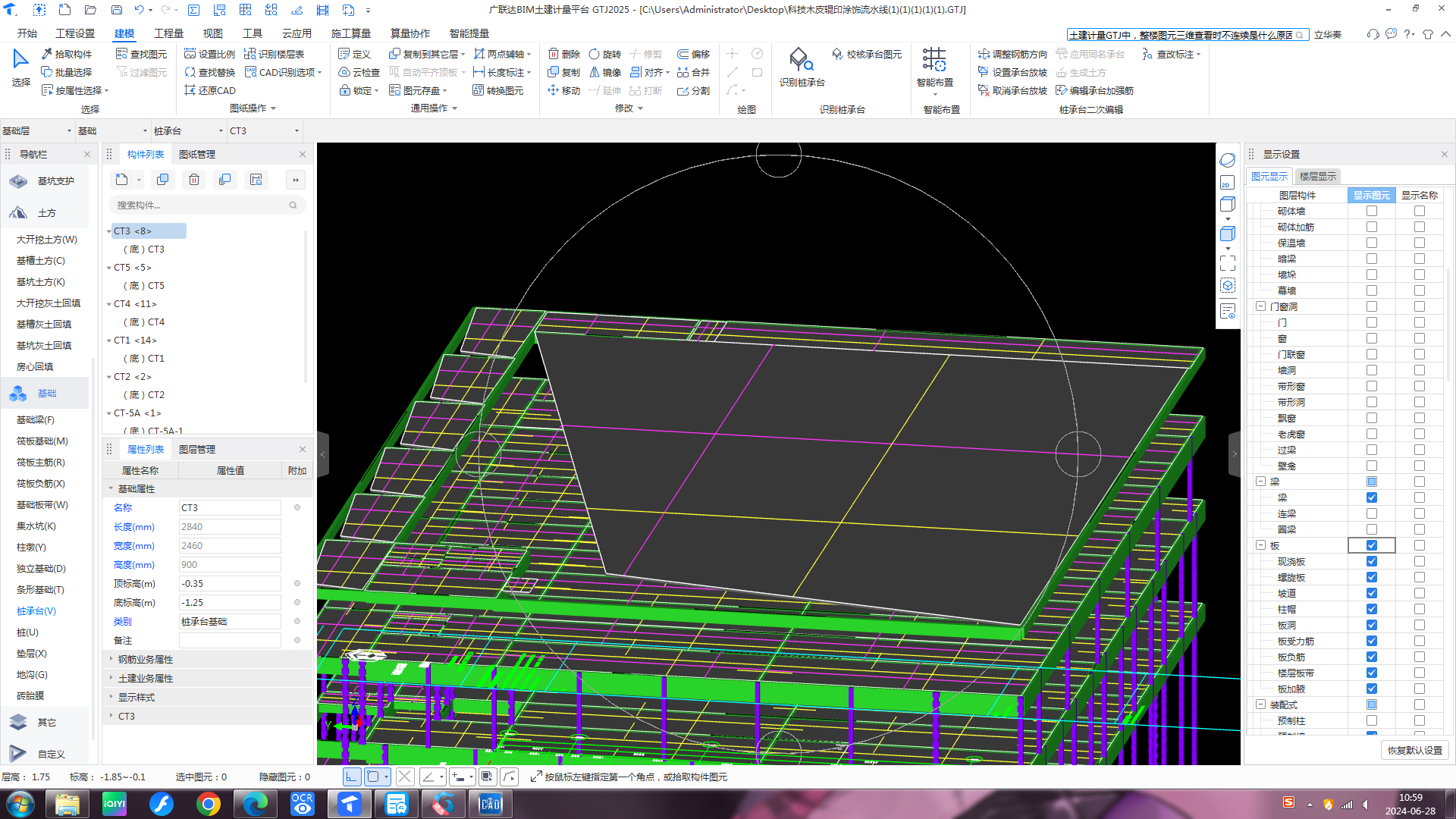Select the 拾取构件 pick-component tool
The width and height of the screenshot is (1456, 819).
[67, 54]
